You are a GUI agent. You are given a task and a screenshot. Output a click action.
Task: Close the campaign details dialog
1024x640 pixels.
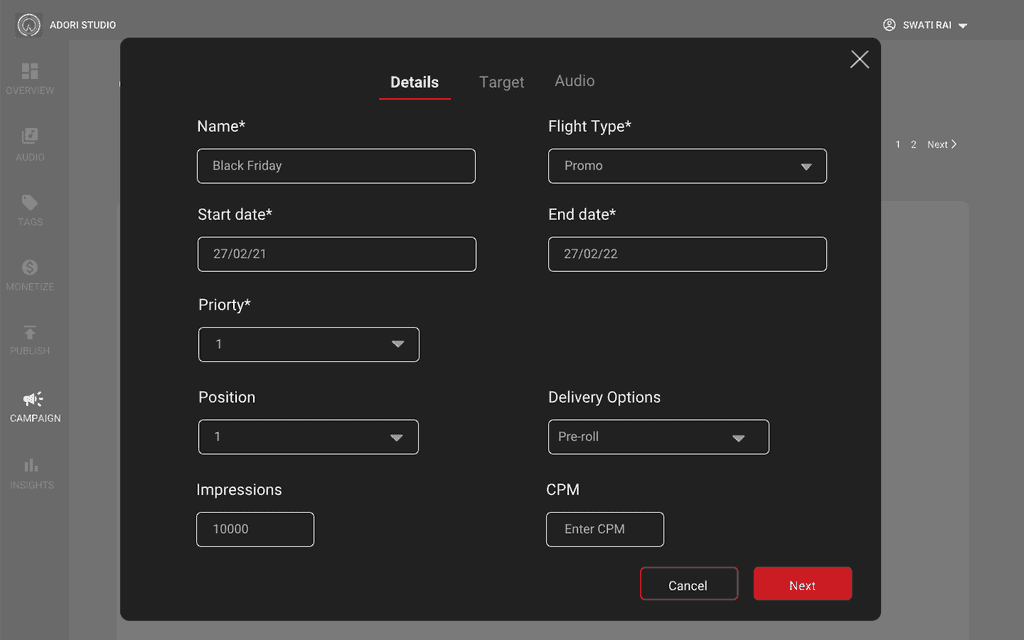(x=859, y=59)
